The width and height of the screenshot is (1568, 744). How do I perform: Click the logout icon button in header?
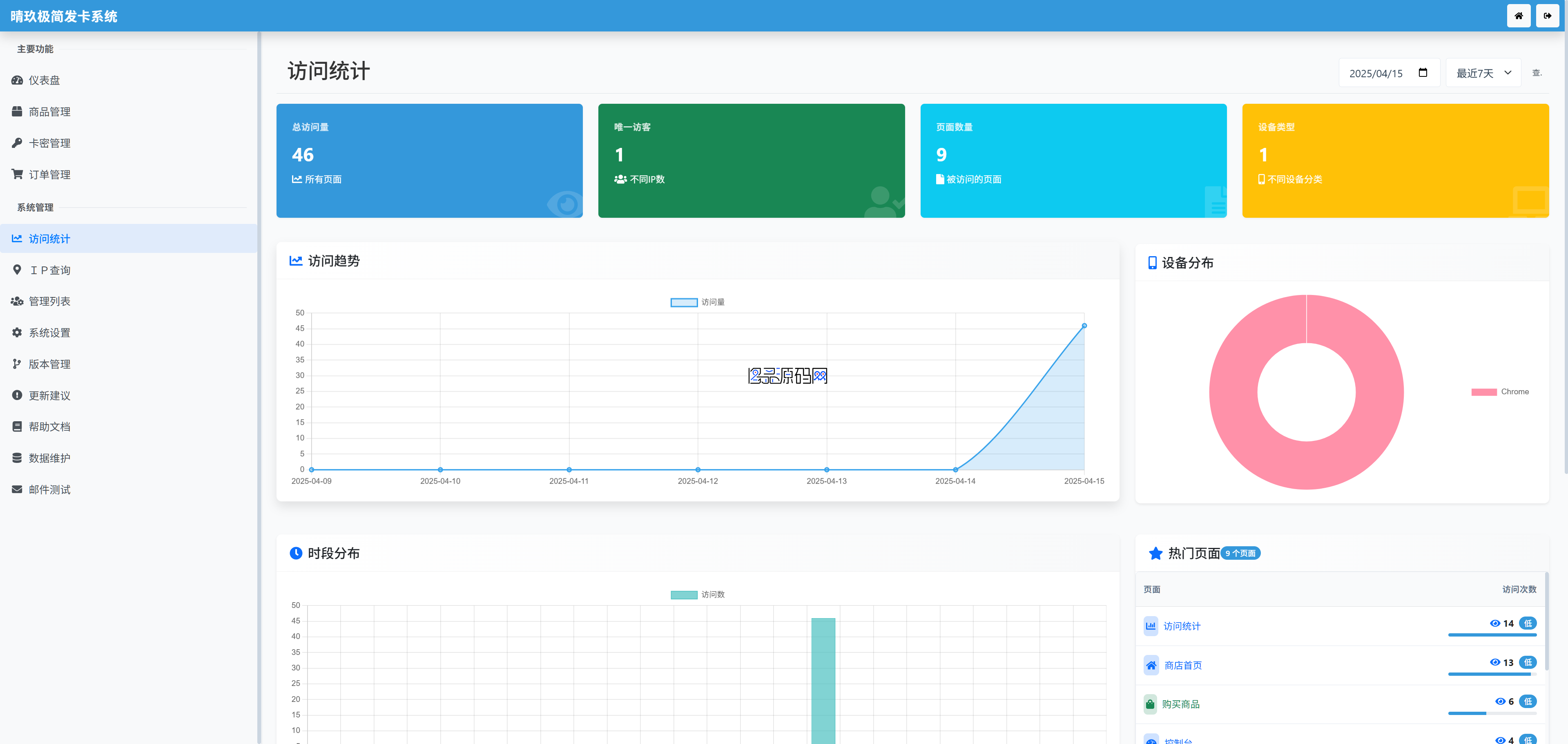1547,16
